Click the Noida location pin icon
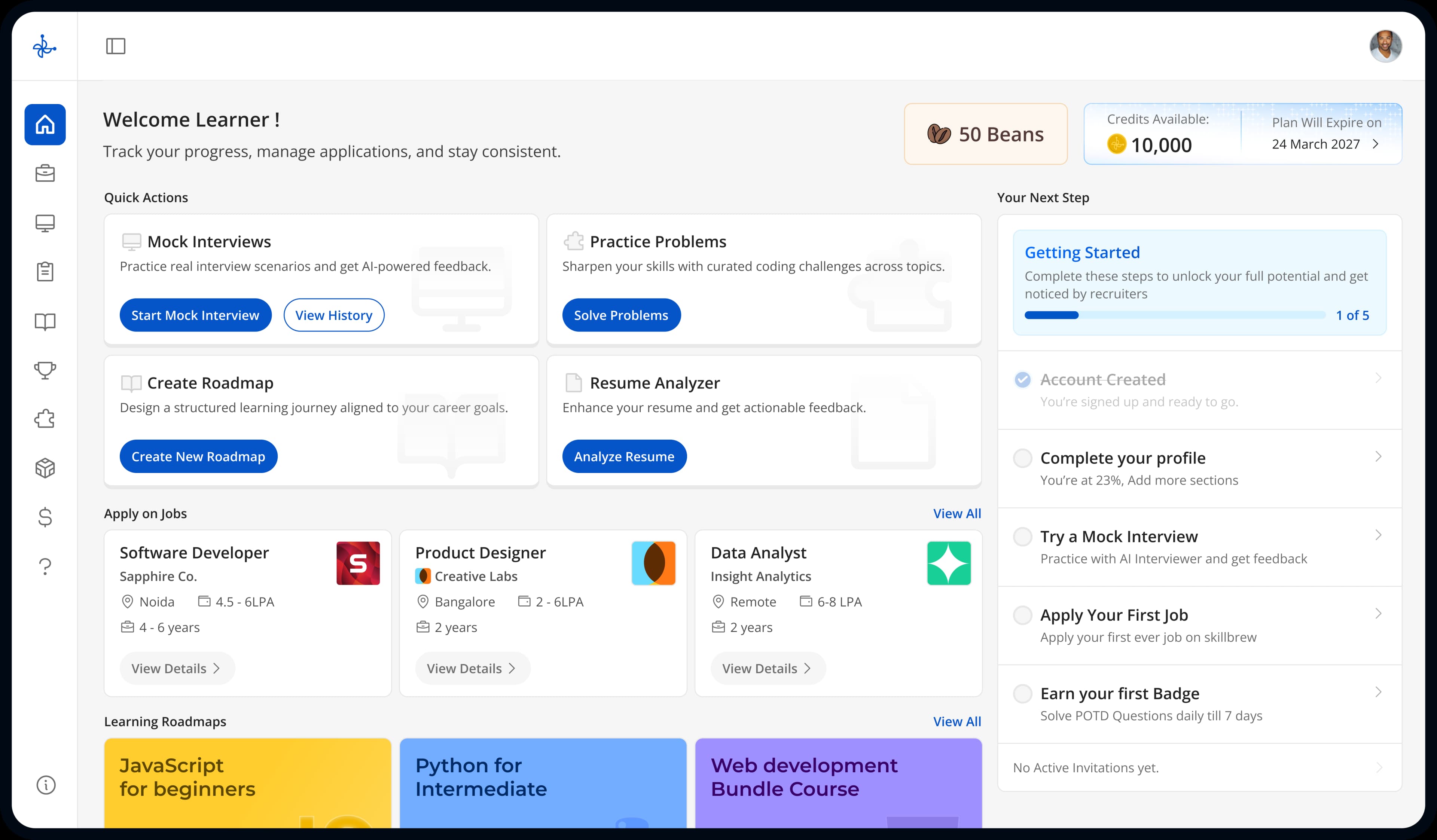This screenshot has height=840, width=1437. point(127,602)
